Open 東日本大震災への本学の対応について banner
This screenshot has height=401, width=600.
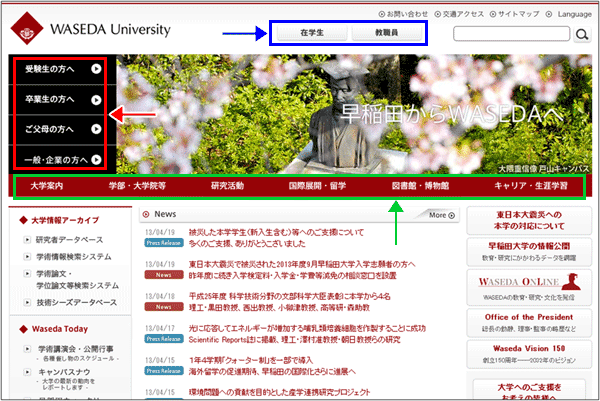coord(529,220)
